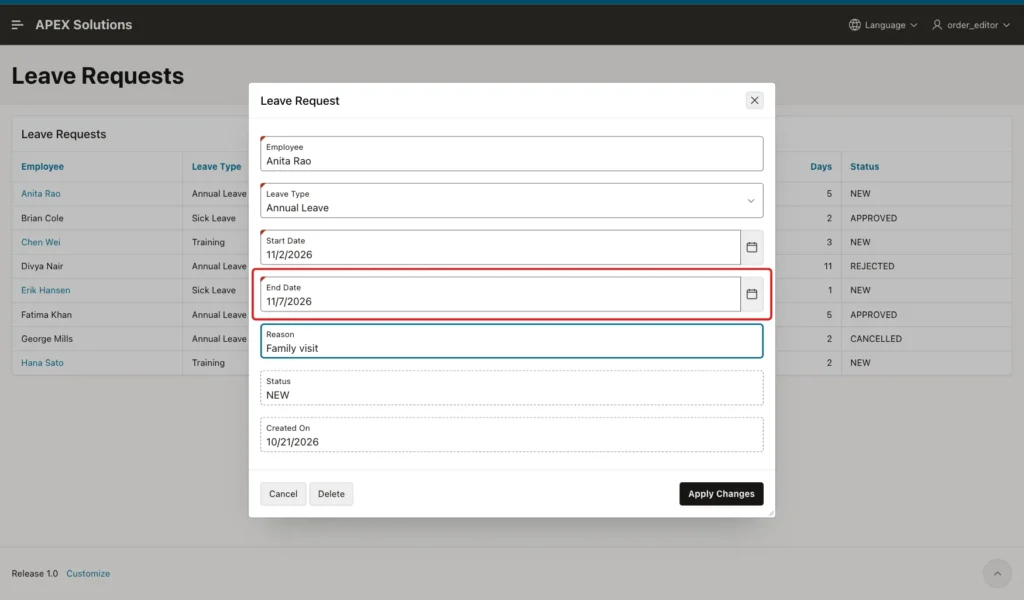Screen dimensions: 1024x600
Task: Click the scroll-to-top arrow button
Action: point(997,574)
